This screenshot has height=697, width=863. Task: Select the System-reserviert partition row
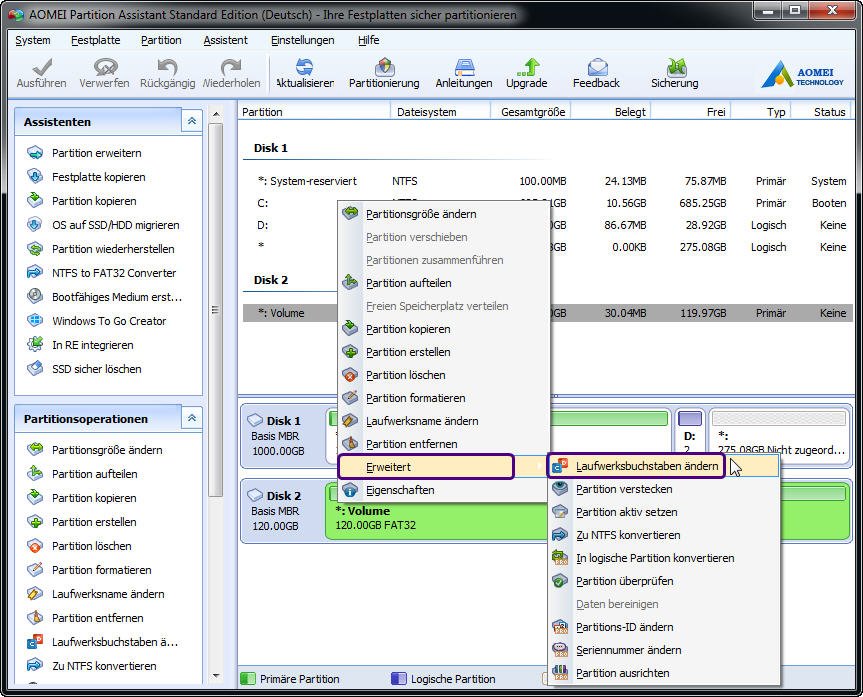click(x=548, y=181)
